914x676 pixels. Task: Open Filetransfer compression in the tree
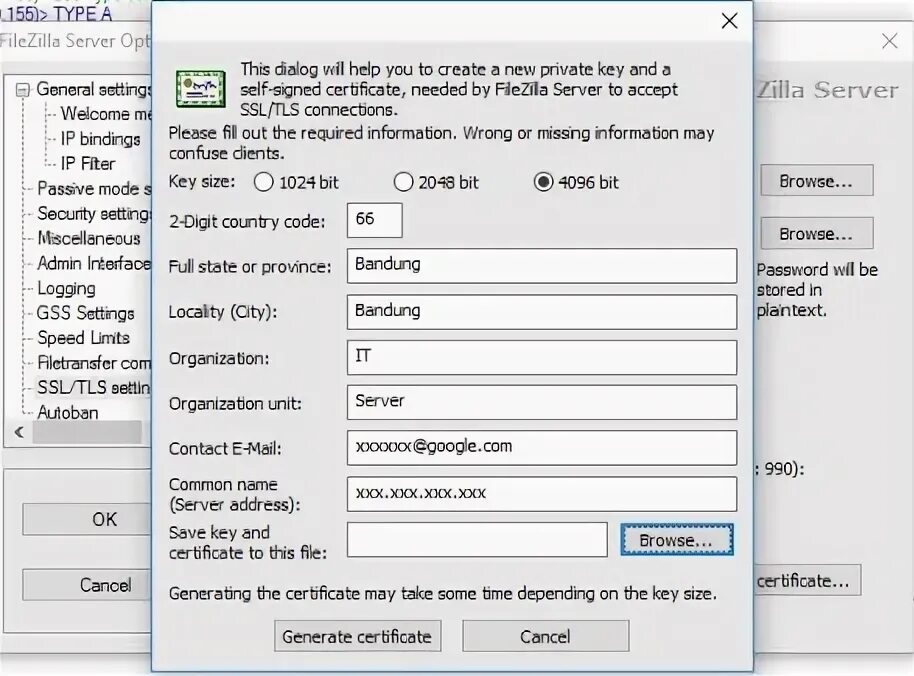[94, 363]
